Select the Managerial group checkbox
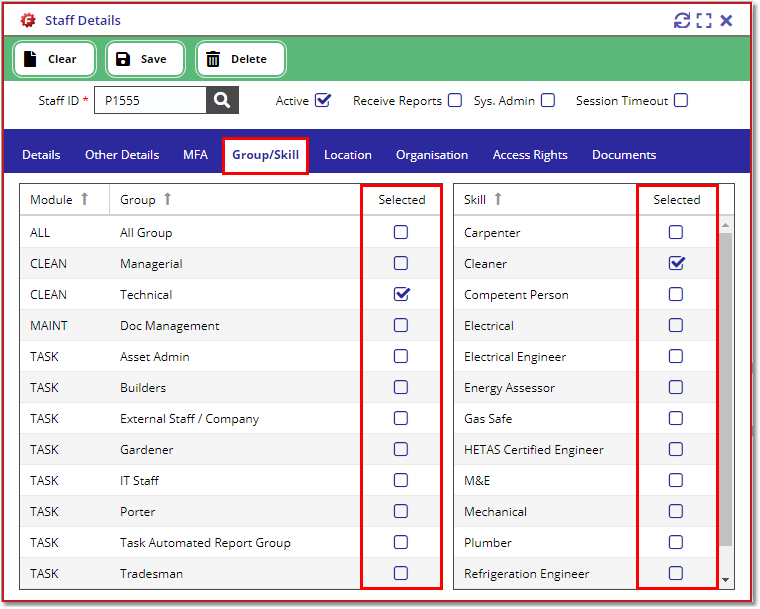Screen dimensions: 760x609 click(401, 263)
